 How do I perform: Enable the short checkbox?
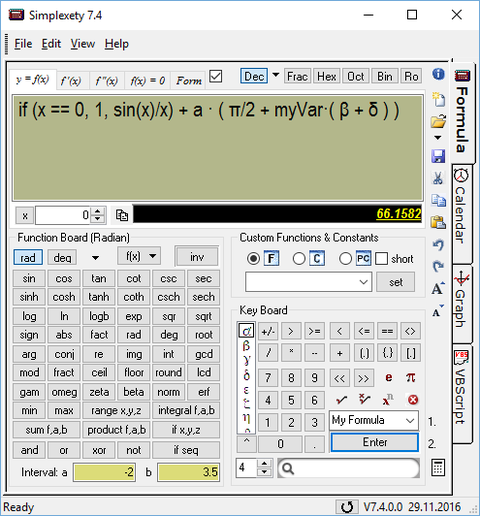click(381, 258)
